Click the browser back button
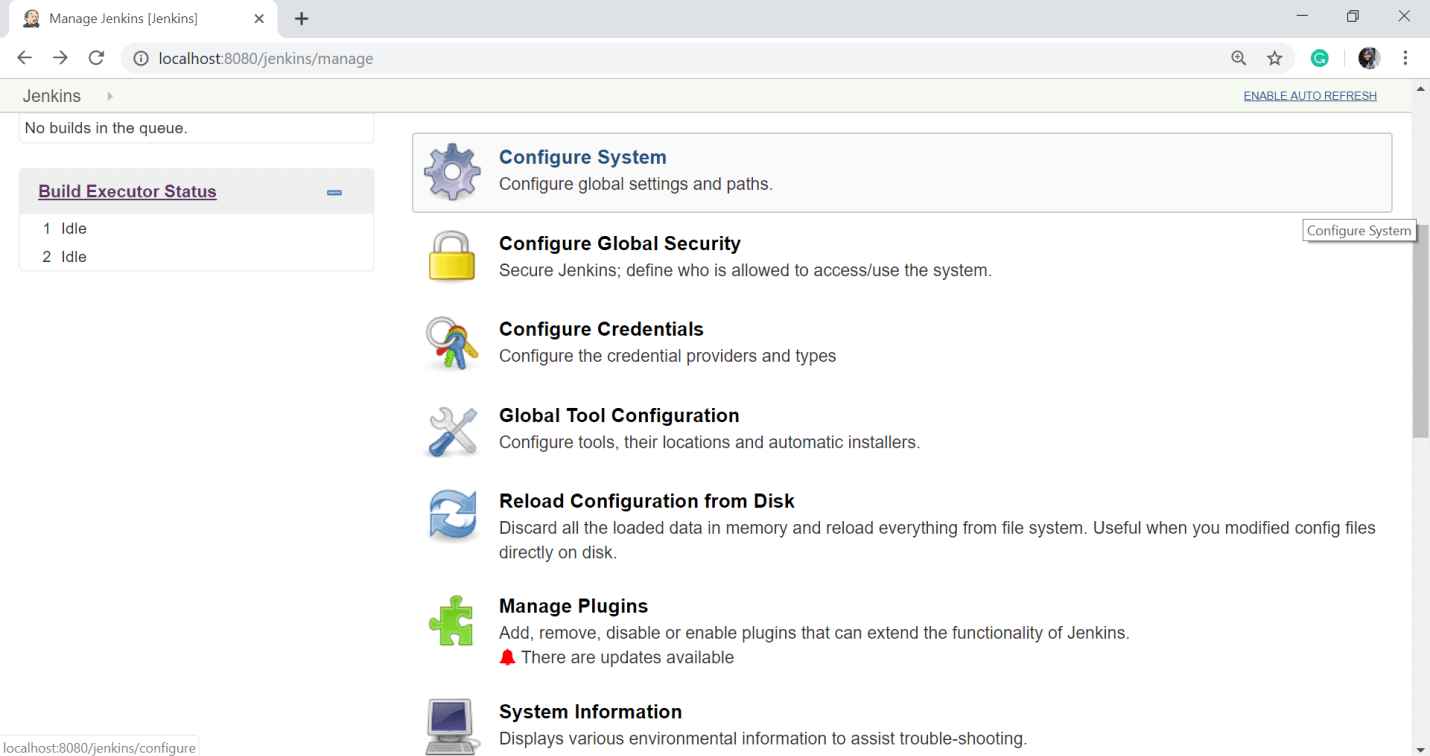1430x756 pixels. tap(25, 58)
